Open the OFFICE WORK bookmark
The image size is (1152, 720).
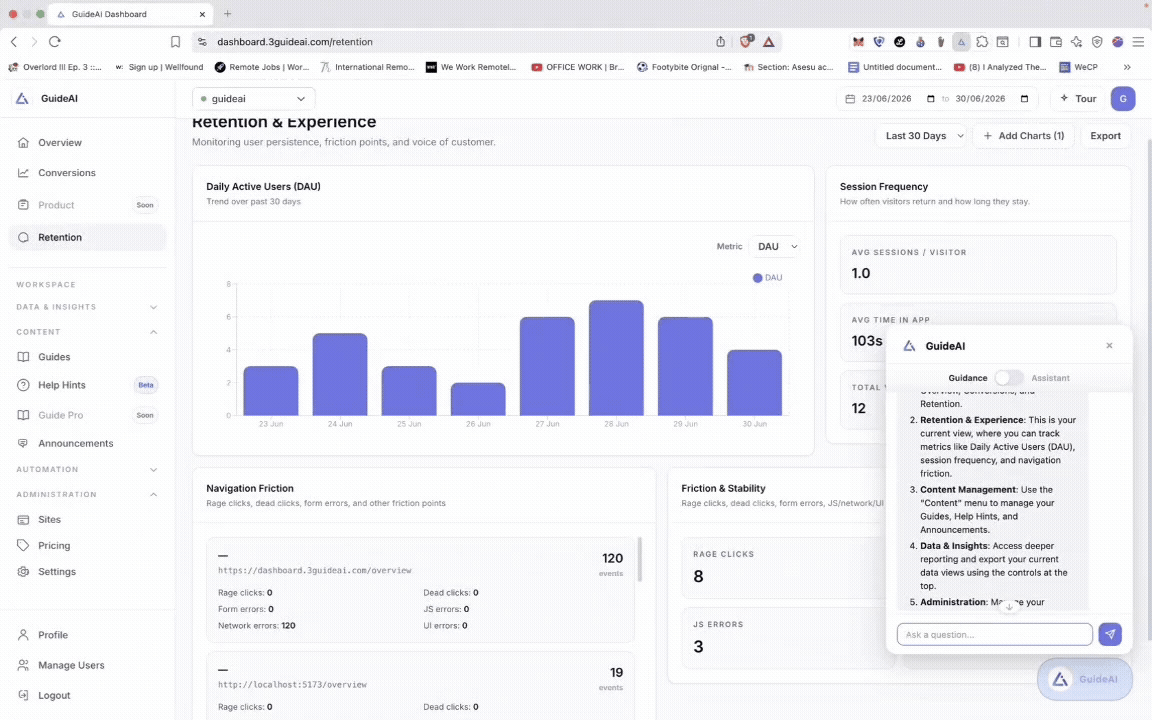click(x=577, y=67)
